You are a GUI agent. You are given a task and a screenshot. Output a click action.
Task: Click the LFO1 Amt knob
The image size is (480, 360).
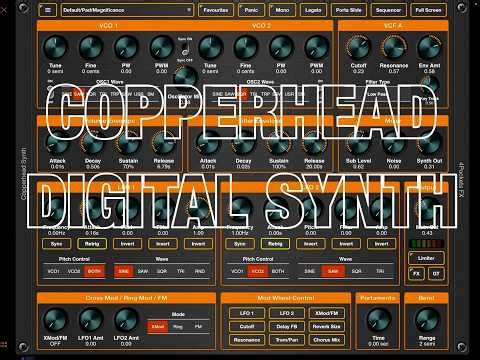point(91,320)
